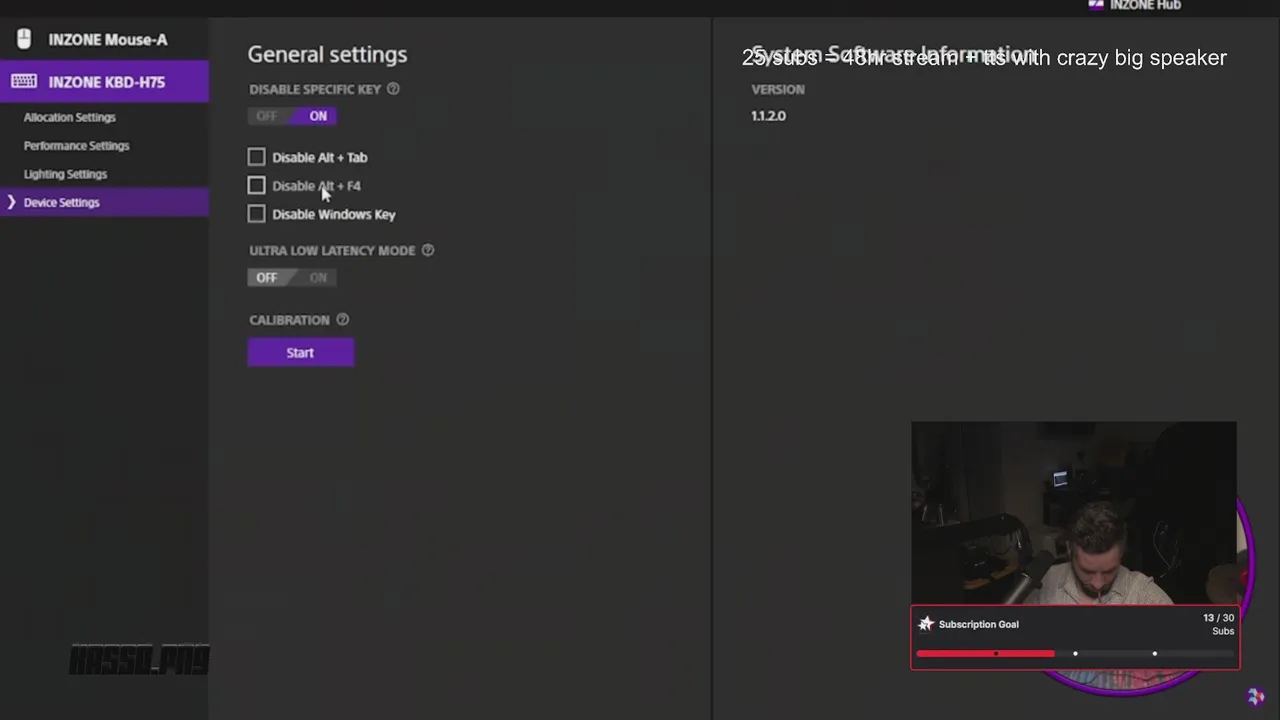Click the Subscription Goal star icon
The width and height of the screenshot is (1280, 720).
click(926, 624)
